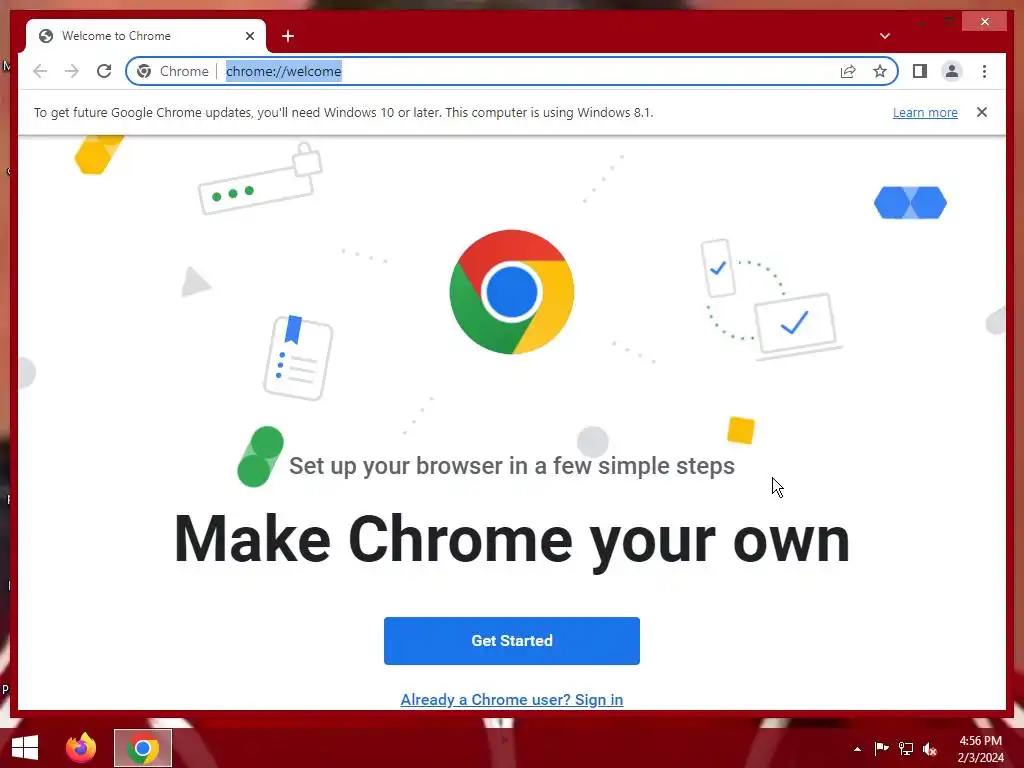Open the Learn more link
The image size is (1024, 768).
pos(925,112)
